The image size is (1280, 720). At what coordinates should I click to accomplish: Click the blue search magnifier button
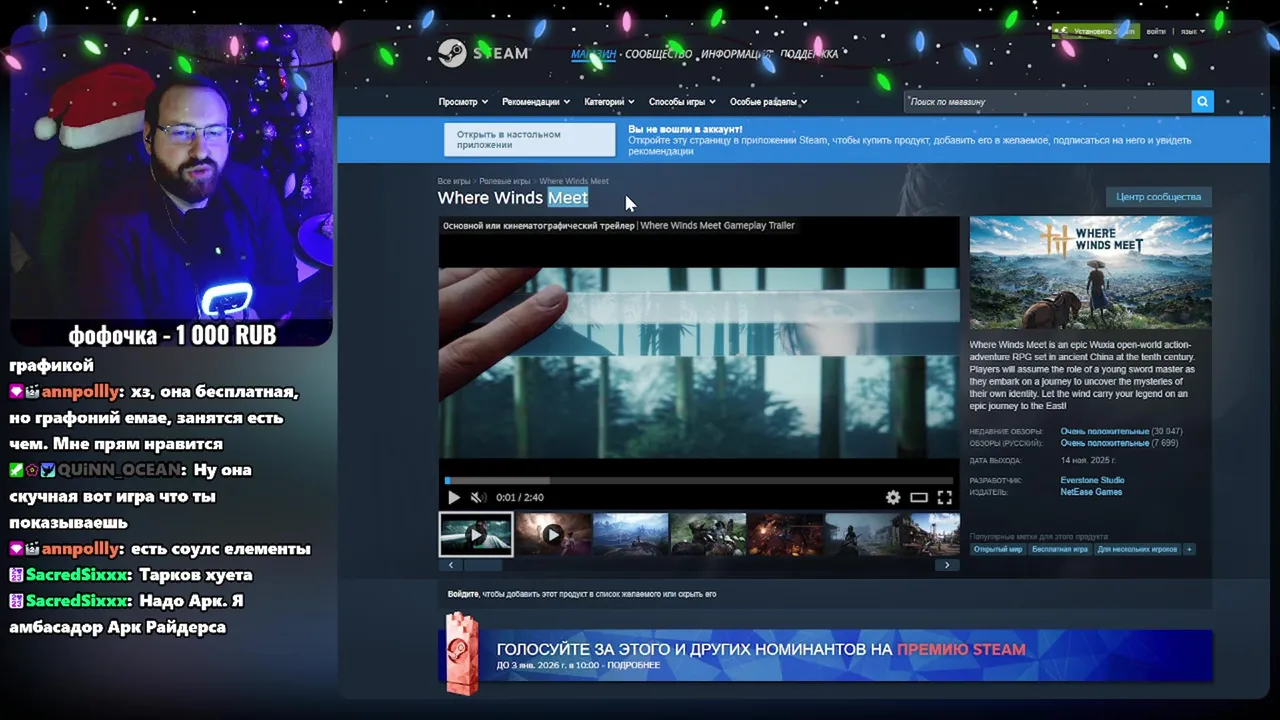(1202, 101)
